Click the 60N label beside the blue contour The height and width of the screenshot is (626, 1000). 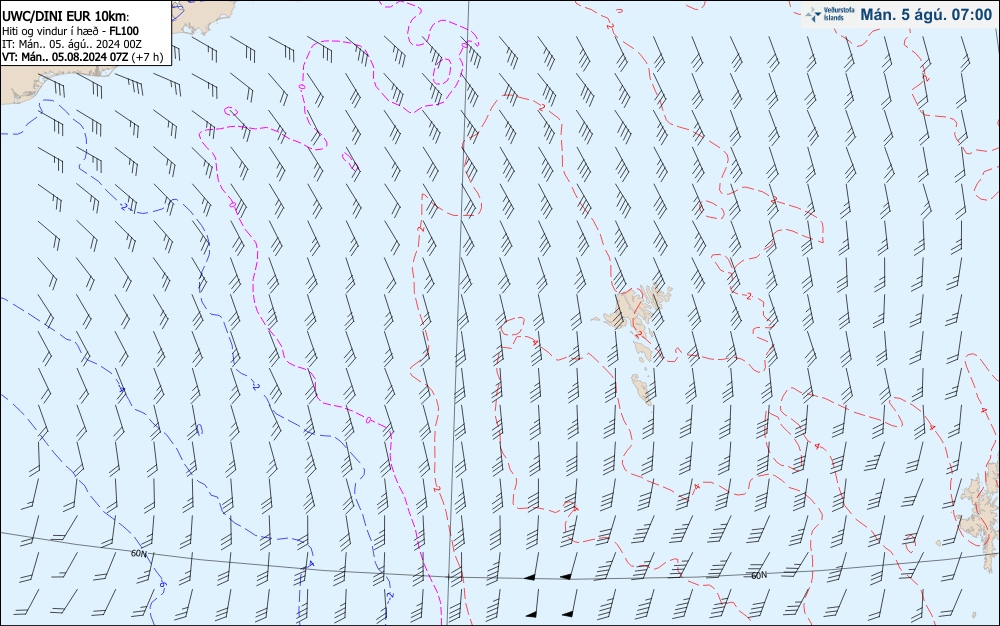point(138,554)
